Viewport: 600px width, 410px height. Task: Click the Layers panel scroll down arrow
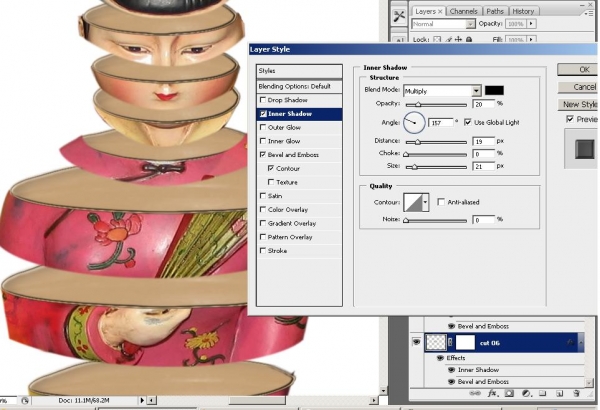point(589,382)
